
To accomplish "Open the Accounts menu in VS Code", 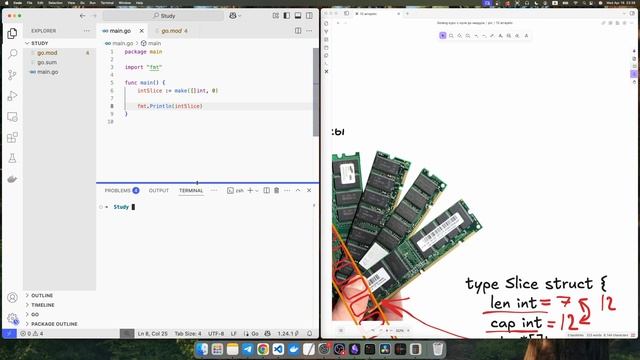I will click(12, 298).
